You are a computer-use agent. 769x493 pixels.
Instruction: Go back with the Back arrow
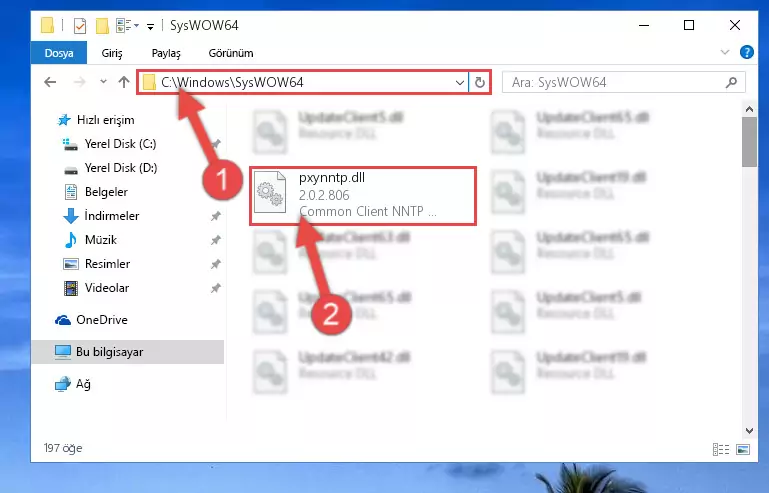coord(50,82)
